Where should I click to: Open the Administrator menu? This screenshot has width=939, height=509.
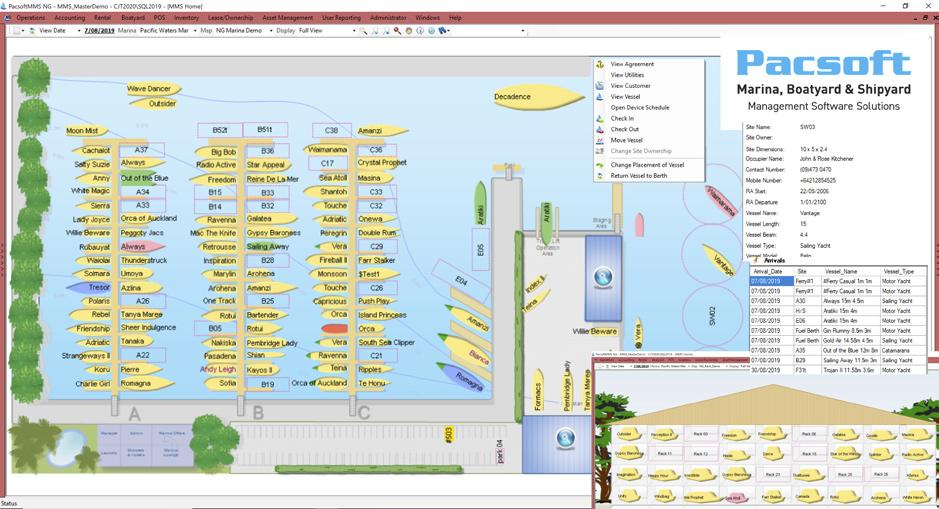tap(388, 18)
